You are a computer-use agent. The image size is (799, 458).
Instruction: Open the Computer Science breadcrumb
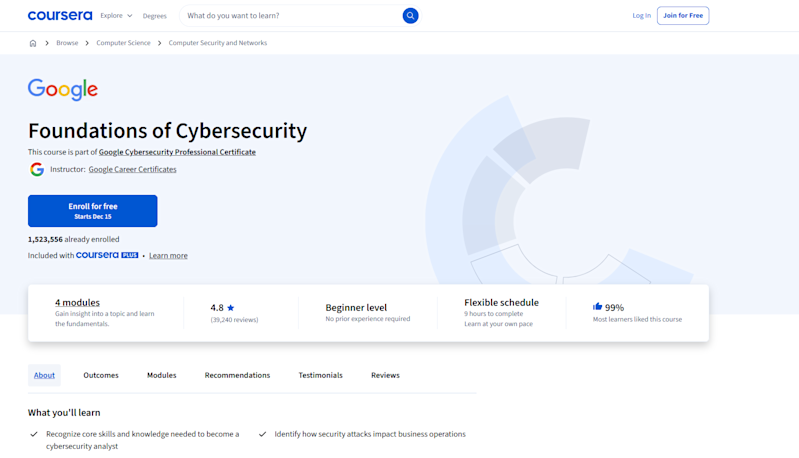(x=123, y=43)
